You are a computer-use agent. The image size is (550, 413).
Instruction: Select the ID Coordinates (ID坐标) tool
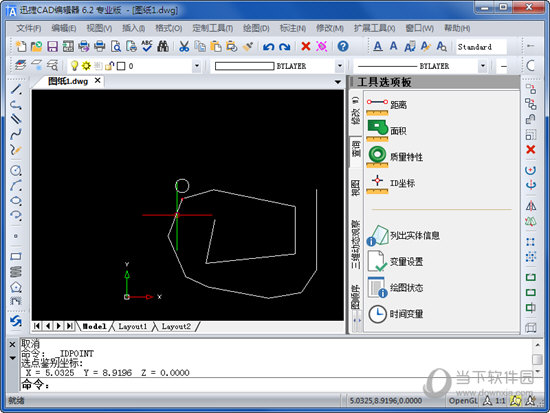point(390,183)
